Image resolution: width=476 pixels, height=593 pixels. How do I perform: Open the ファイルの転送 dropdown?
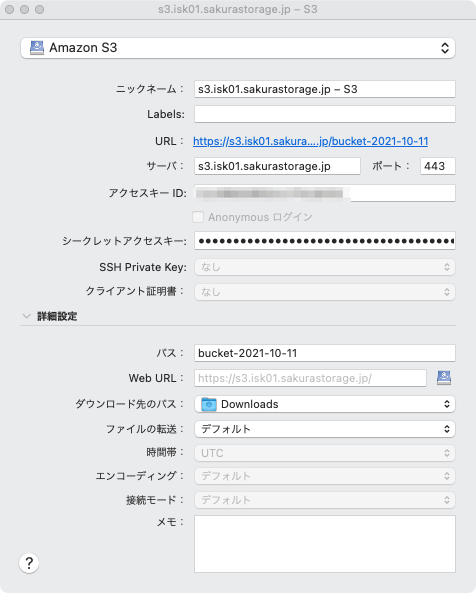(325, 429)
